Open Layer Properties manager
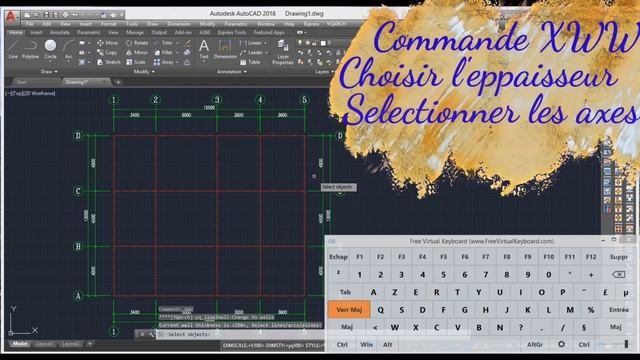This screenshot has width=640, height=360. [282, 52]
